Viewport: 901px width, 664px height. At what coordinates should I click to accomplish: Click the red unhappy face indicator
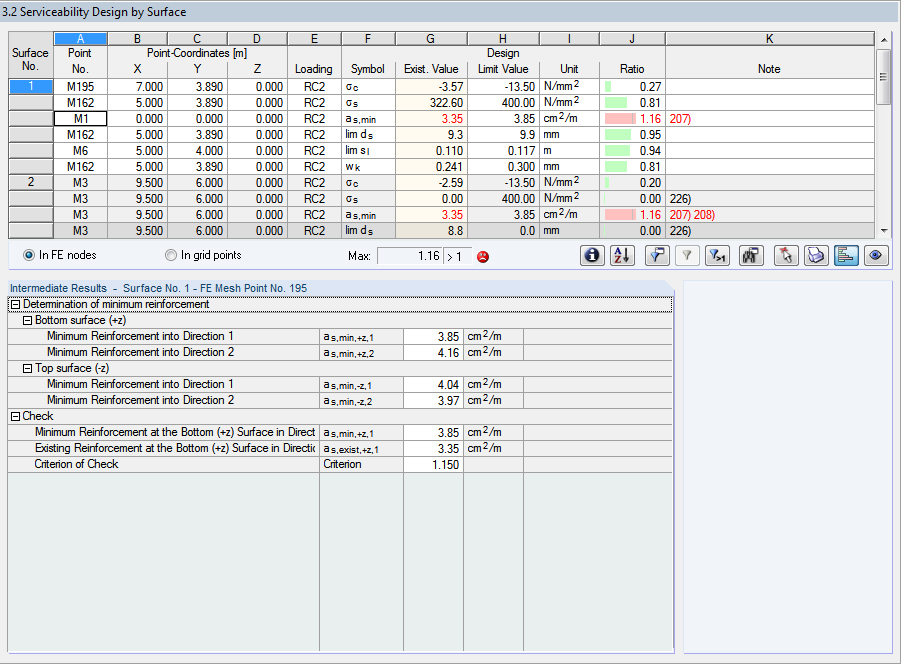482,256
